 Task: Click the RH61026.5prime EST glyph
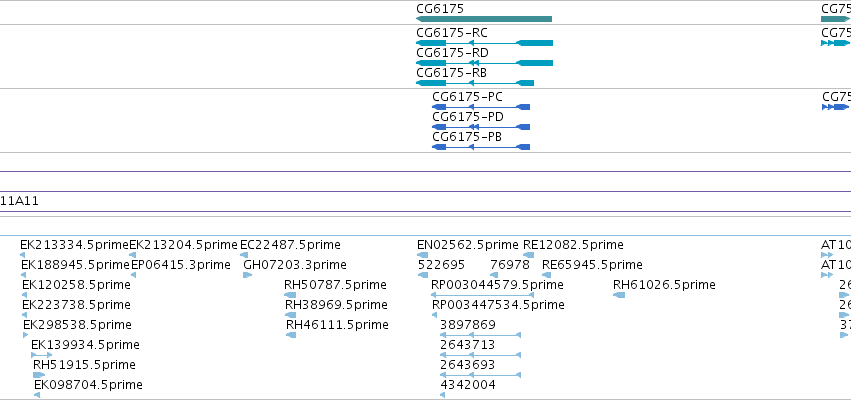click(x=619, y=295)
